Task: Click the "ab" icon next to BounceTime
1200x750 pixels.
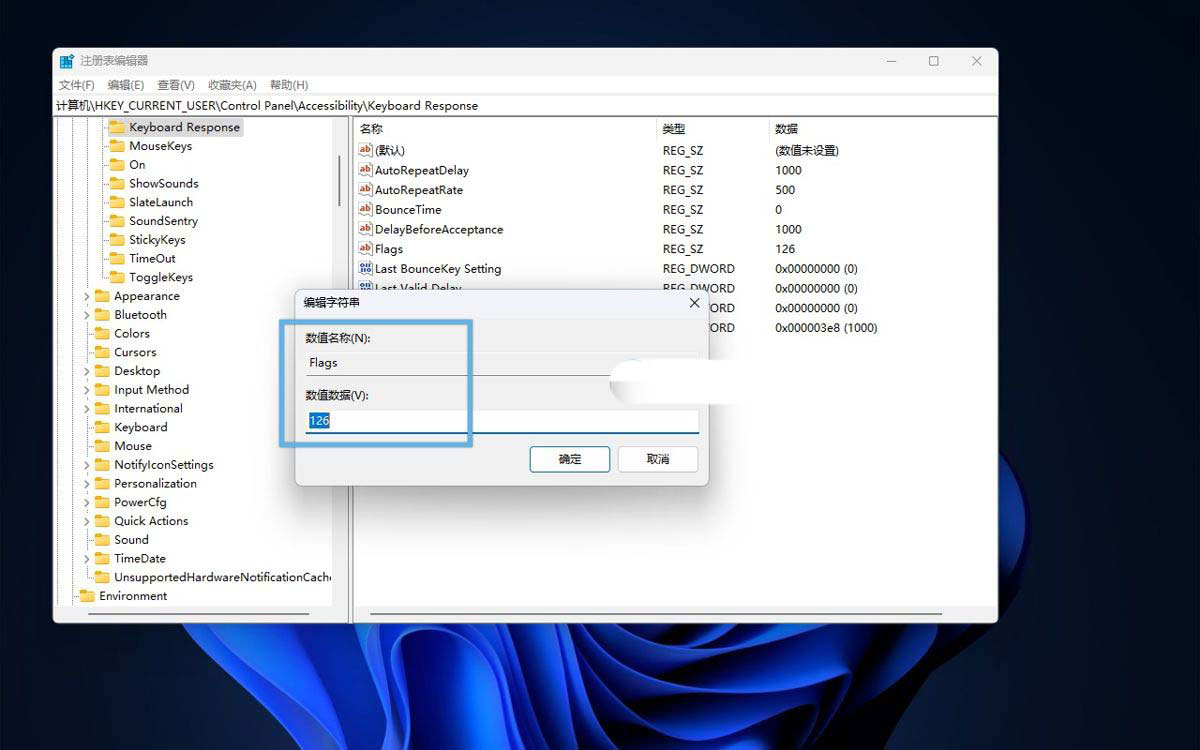Action: click(366, 209)
